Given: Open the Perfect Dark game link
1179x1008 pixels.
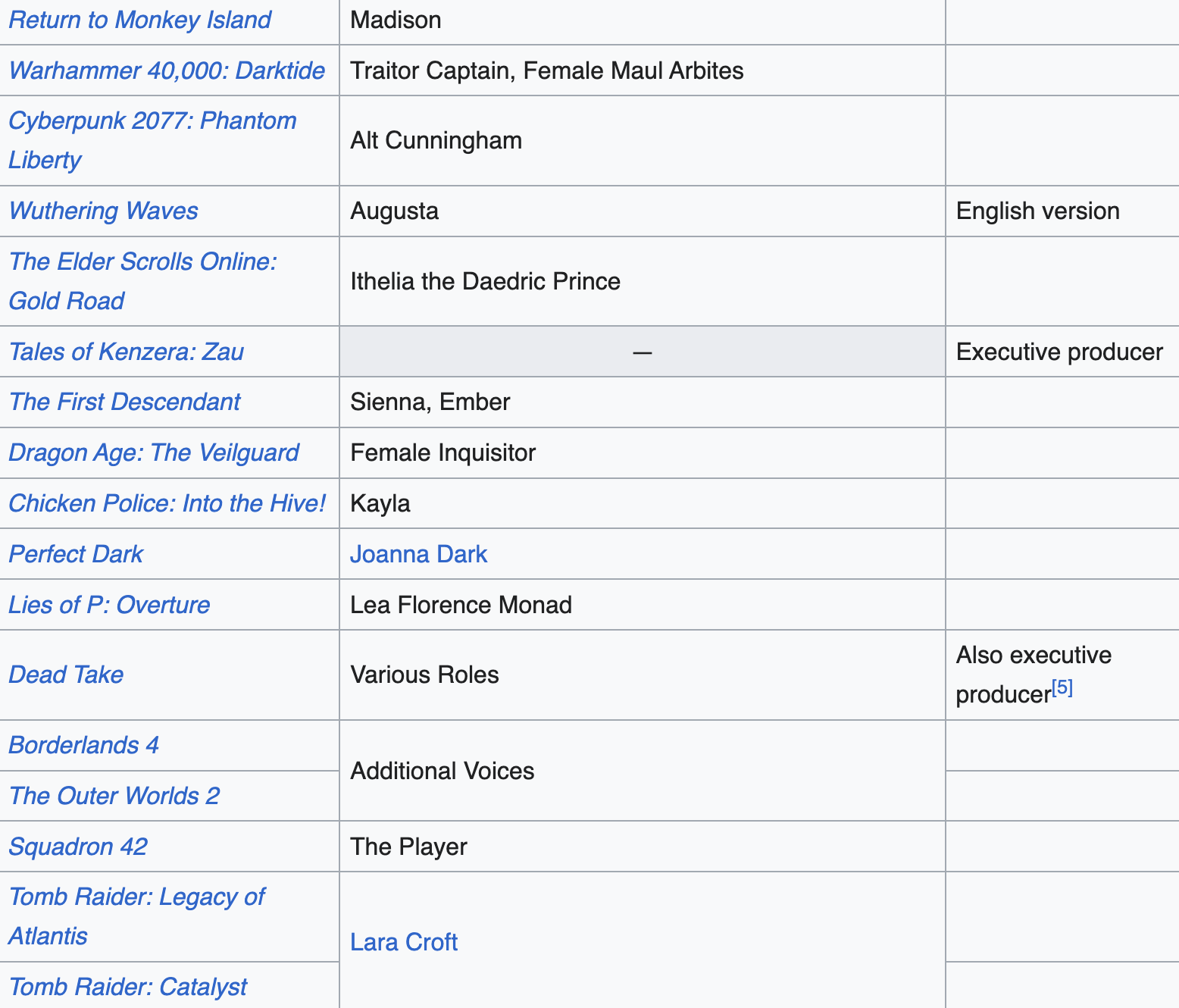Looking at the screenshot, I should tap(76, 554).
